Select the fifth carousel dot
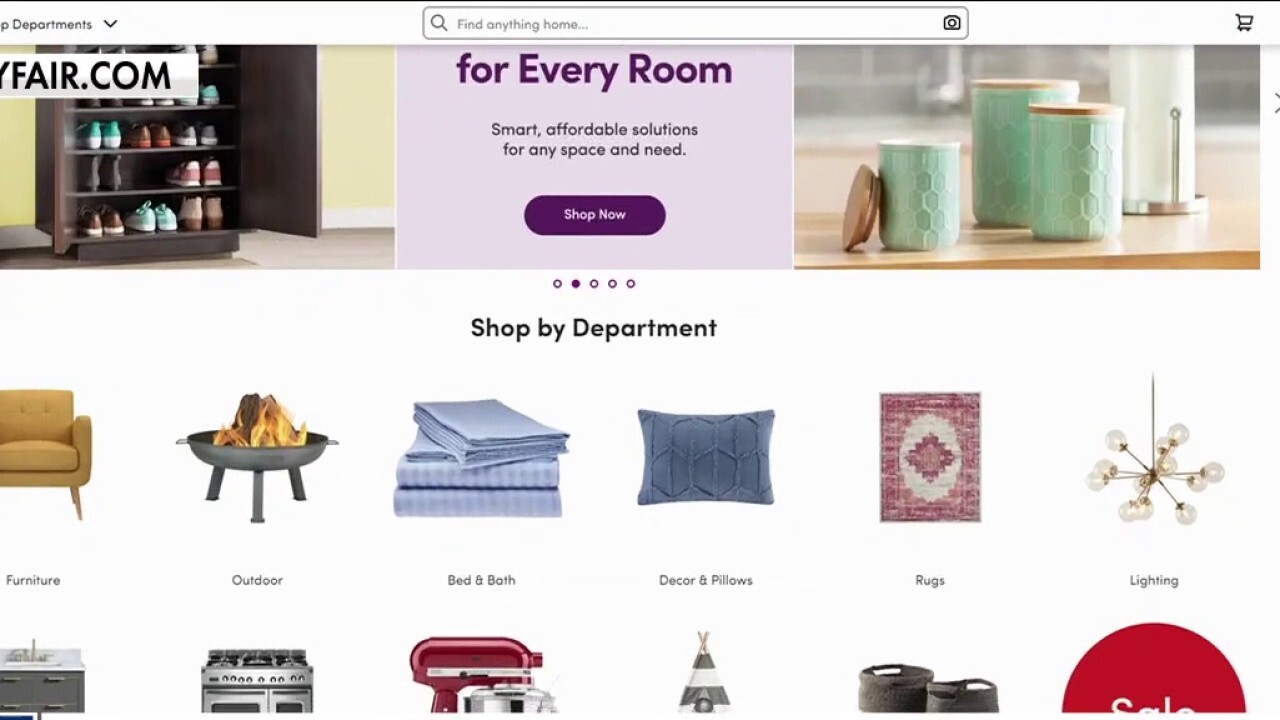The image size is (1280, 720). click(x=631, y=284)
